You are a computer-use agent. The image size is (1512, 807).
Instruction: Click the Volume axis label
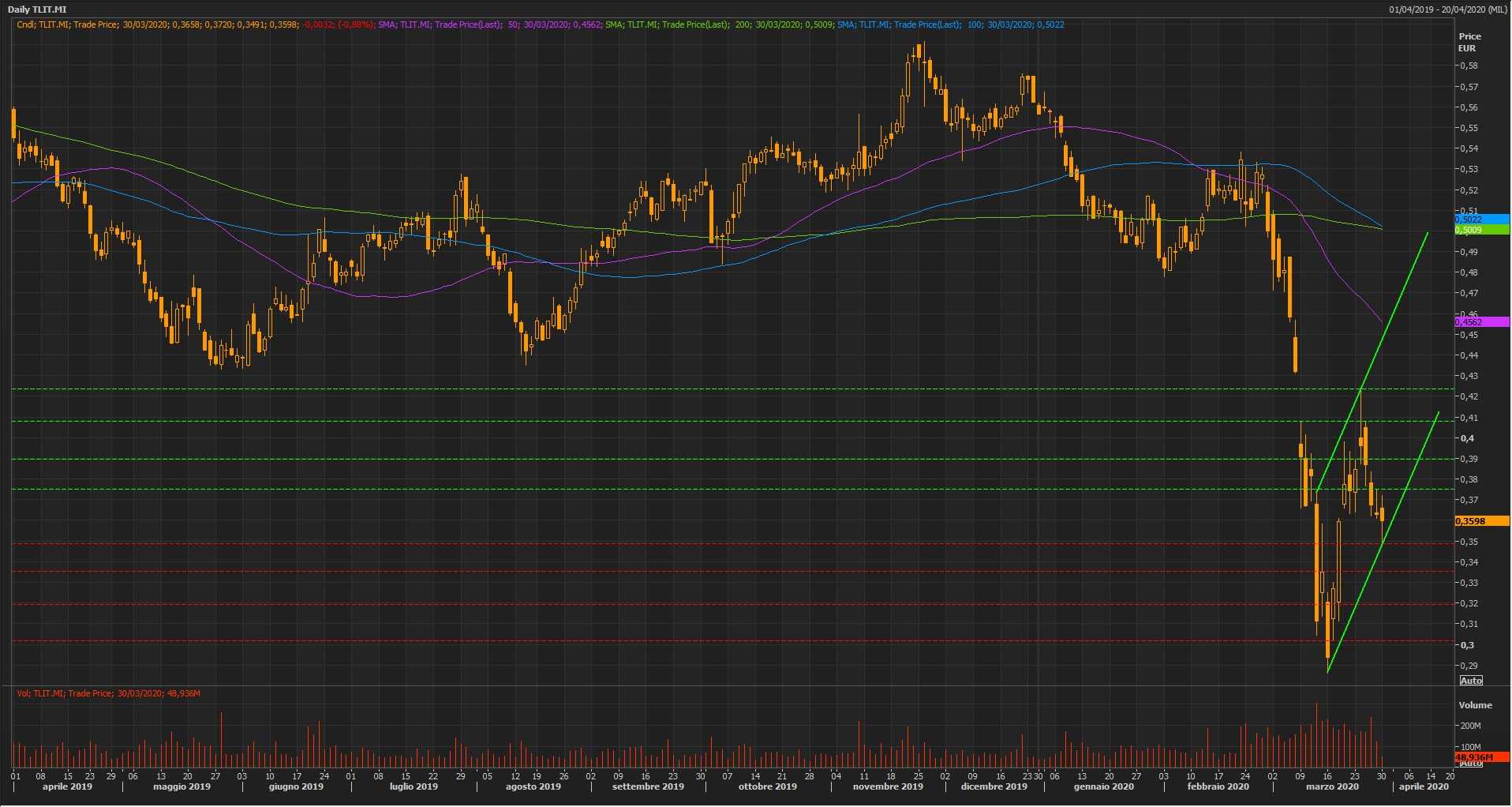click(1475, 705)
